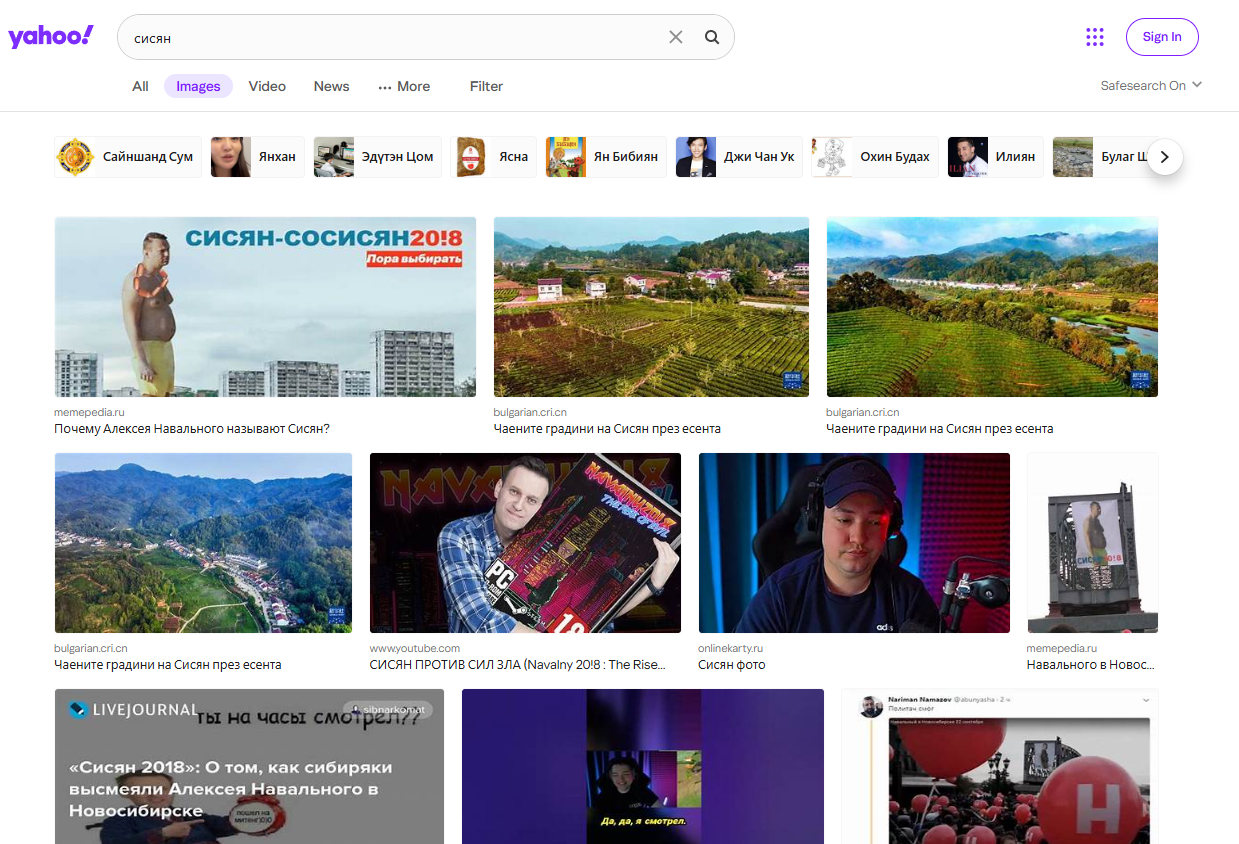Open the tea garden image with white houses
The height and width of the screenshot is (844, 1239).
pyautogui.click(x=651, y=307)
